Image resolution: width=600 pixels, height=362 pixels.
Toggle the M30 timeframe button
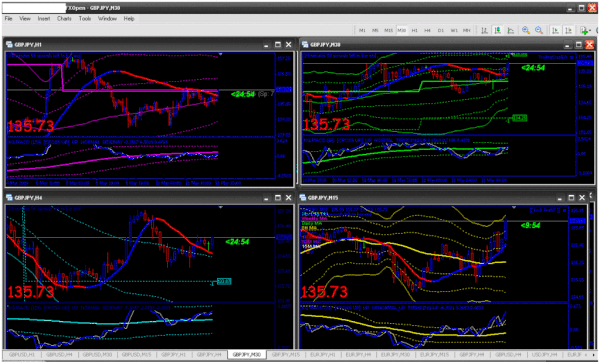pos(401,30)
